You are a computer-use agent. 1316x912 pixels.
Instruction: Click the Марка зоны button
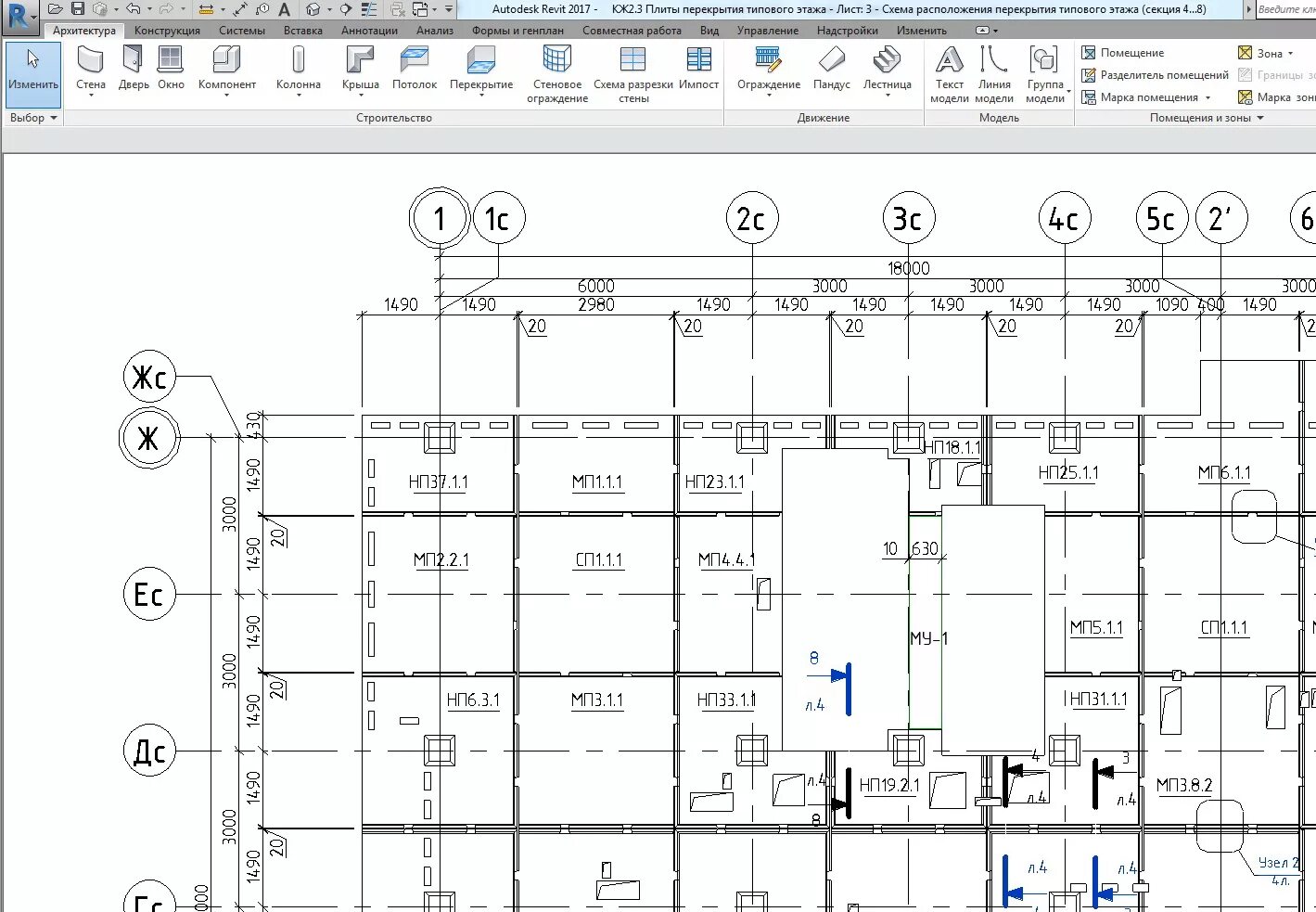point(1276,97)
